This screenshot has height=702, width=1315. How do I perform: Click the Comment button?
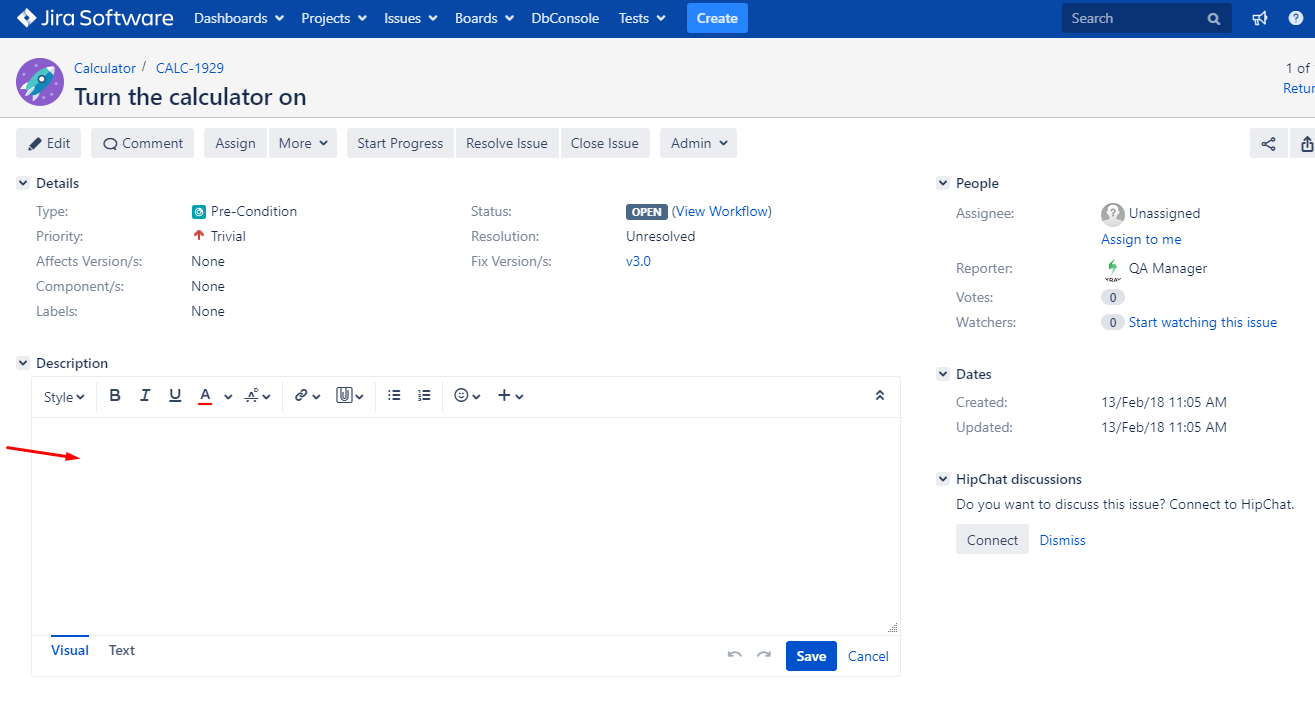(x=143, y=143)
